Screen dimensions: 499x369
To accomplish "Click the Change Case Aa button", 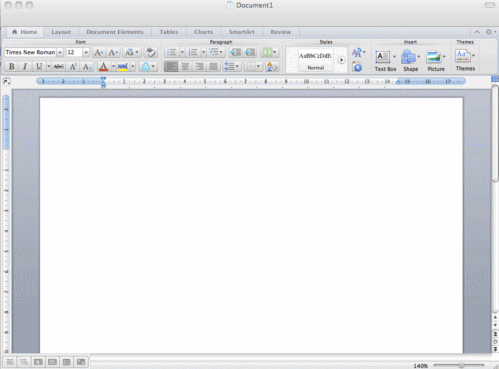I will (x=131, y=52).
